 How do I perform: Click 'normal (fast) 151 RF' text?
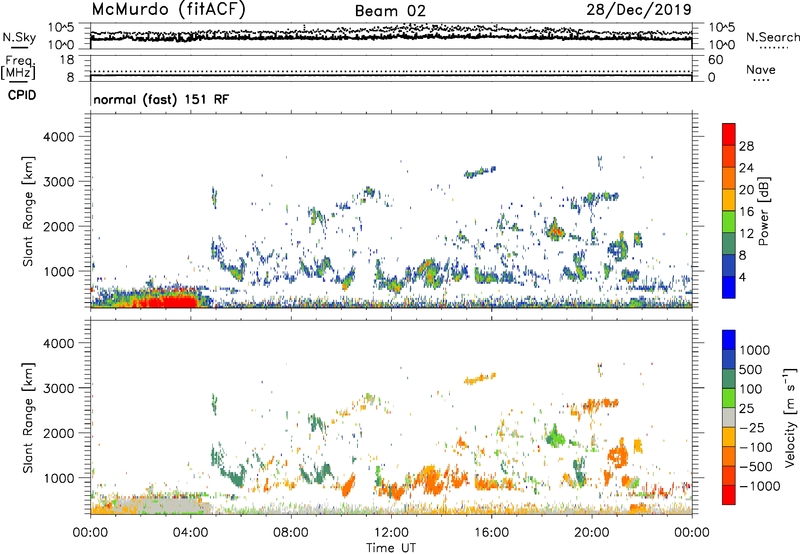161,99
